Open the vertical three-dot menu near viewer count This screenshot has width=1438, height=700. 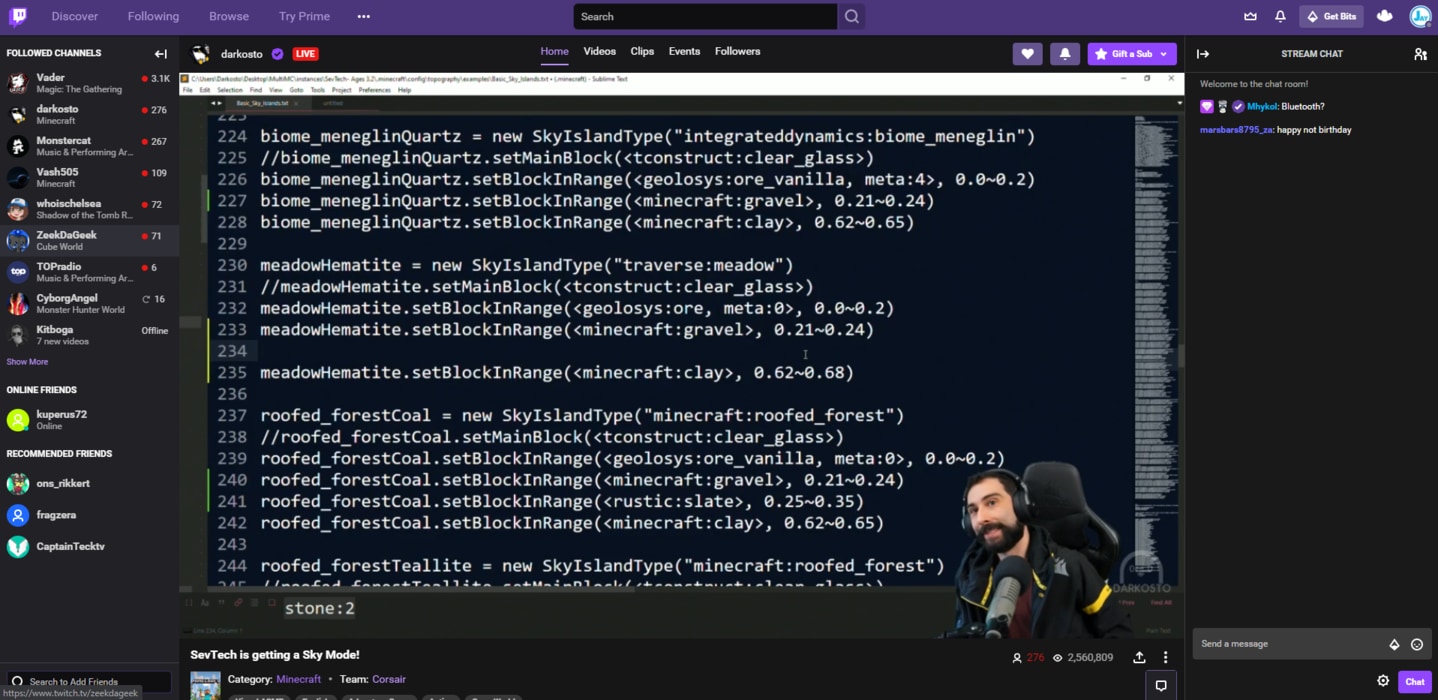(x=1165, y=657)
